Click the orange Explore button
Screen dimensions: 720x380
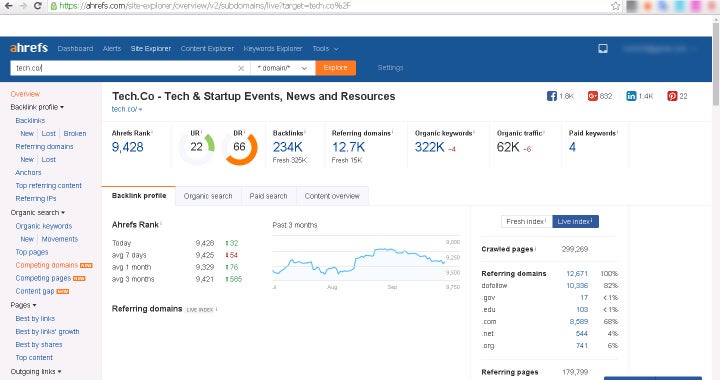click(x=336, y=67)
